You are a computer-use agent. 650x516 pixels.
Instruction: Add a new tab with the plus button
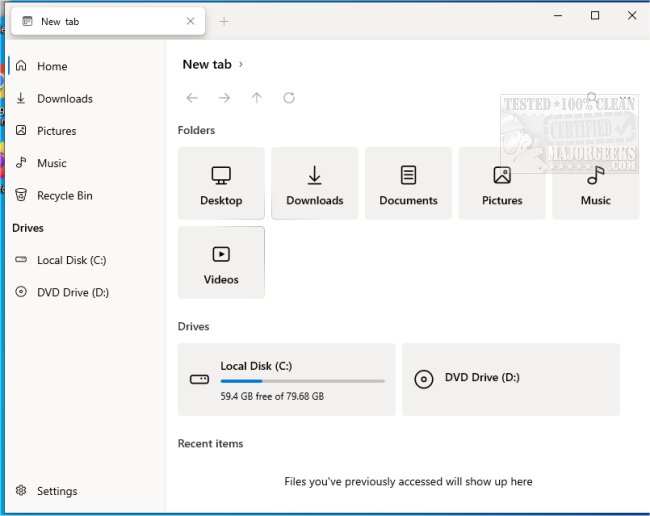(224, 21)
